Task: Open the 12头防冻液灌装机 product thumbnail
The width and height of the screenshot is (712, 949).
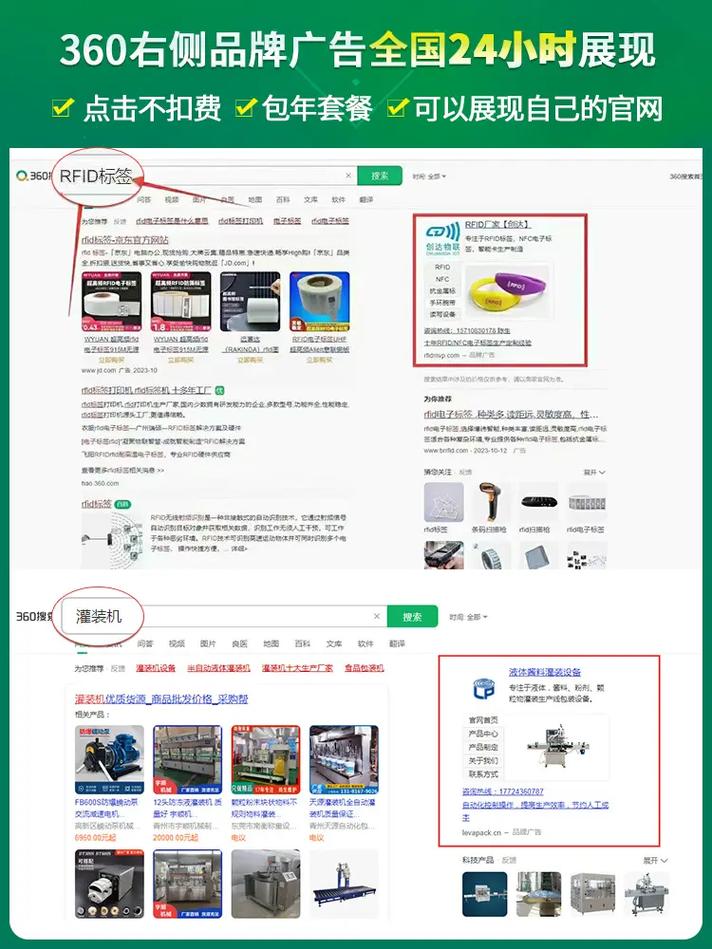Action: (x=188, y=760)
